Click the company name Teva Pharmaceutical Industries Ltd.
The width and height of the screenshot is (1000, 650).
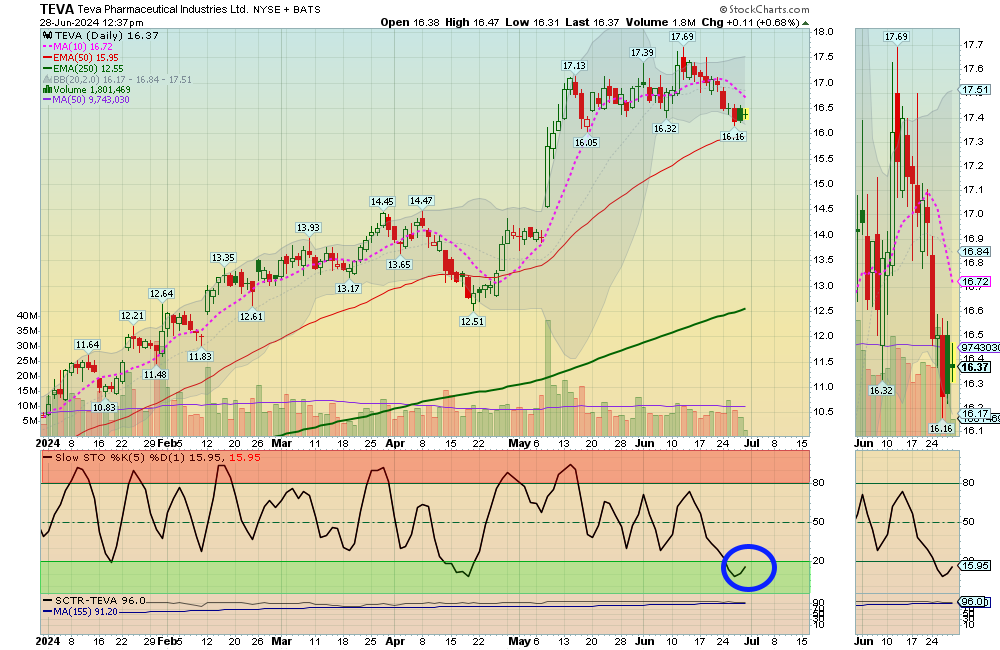[x=163, y=10]
